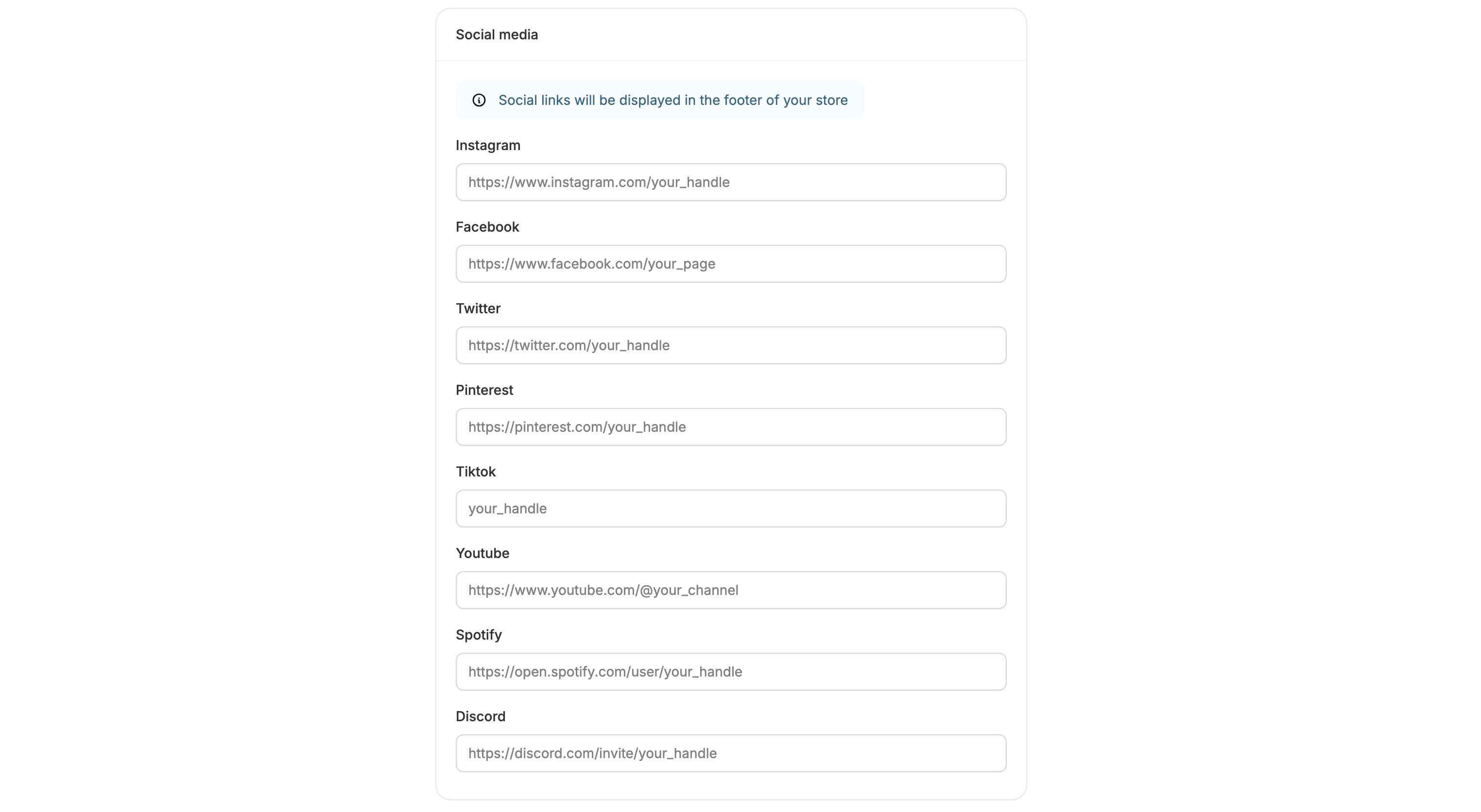Click the info icon in the banner

[479, 100]
